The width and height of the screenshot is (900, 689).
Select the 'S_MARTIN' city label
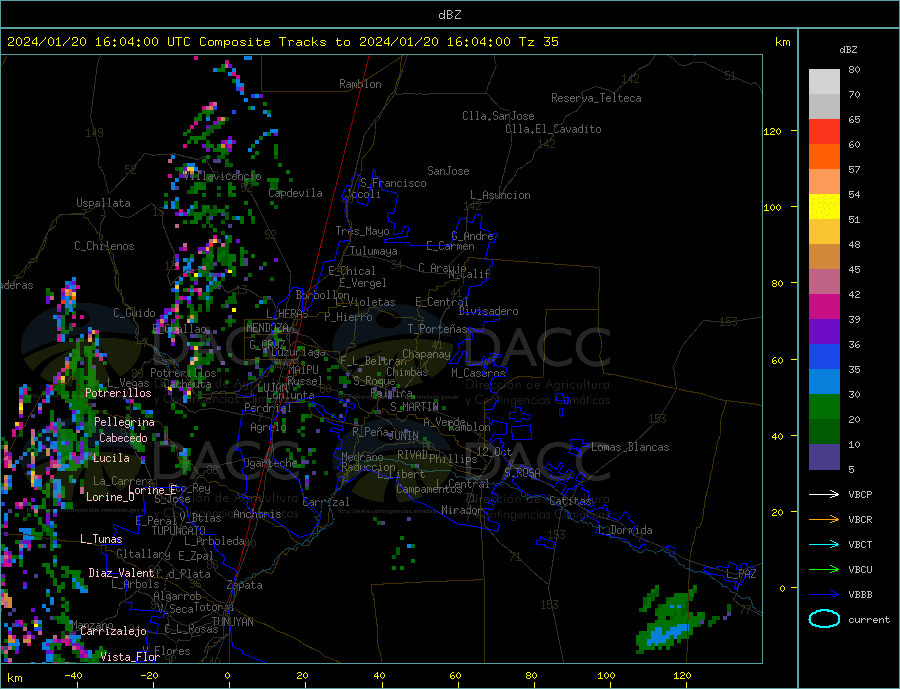[x=414, y=407]
